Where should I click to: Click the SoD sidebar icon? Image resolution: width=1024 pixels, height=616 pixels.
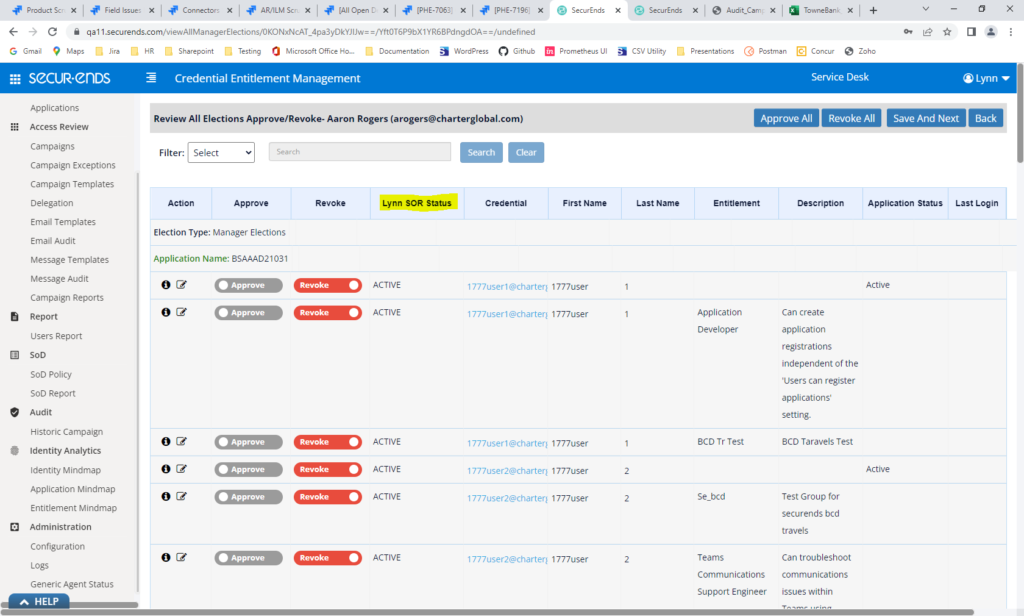[14, 355]
